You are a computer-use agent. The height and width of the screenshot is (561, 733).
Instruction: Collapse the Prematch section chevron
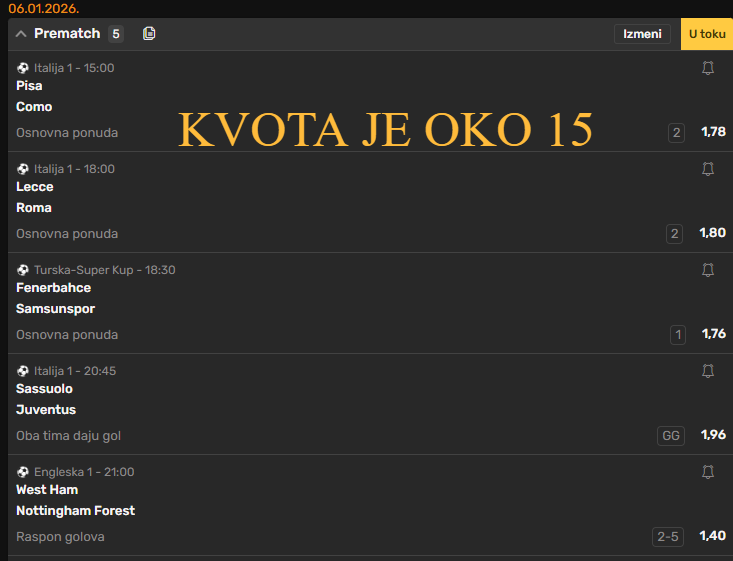21,34
